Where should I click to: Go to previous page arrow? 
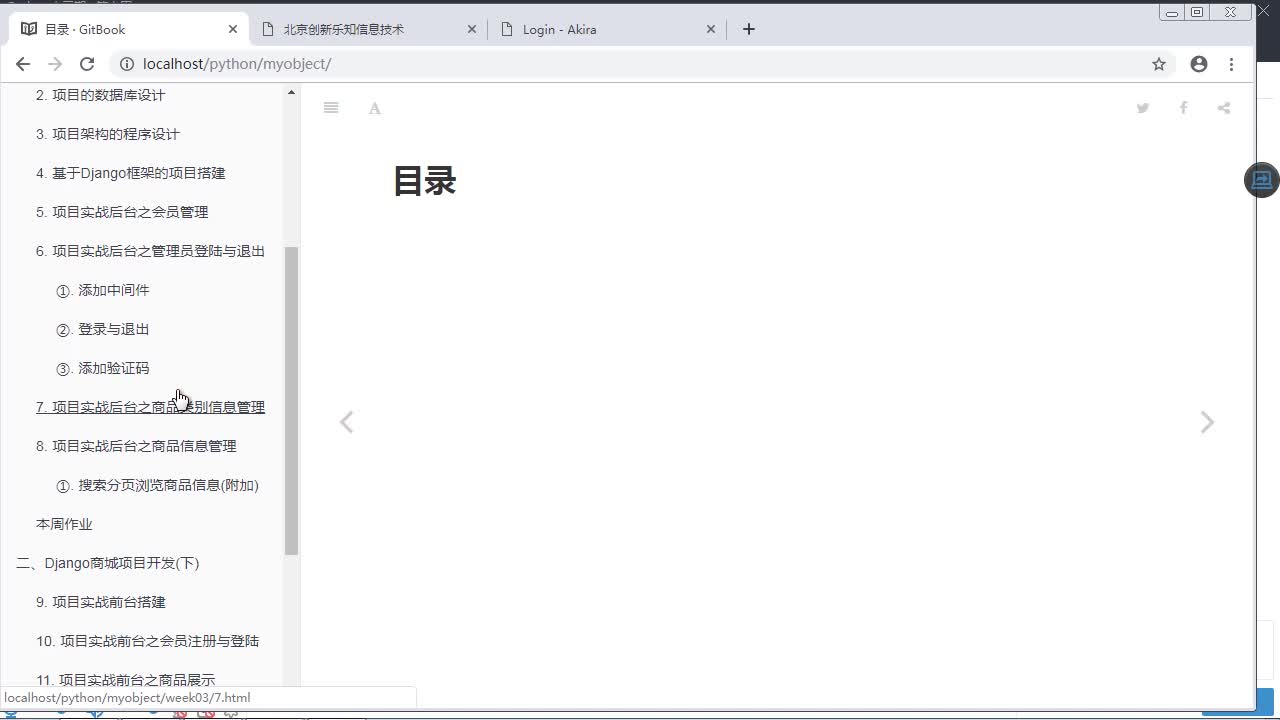pyautogui.click(x=346, y=422)
